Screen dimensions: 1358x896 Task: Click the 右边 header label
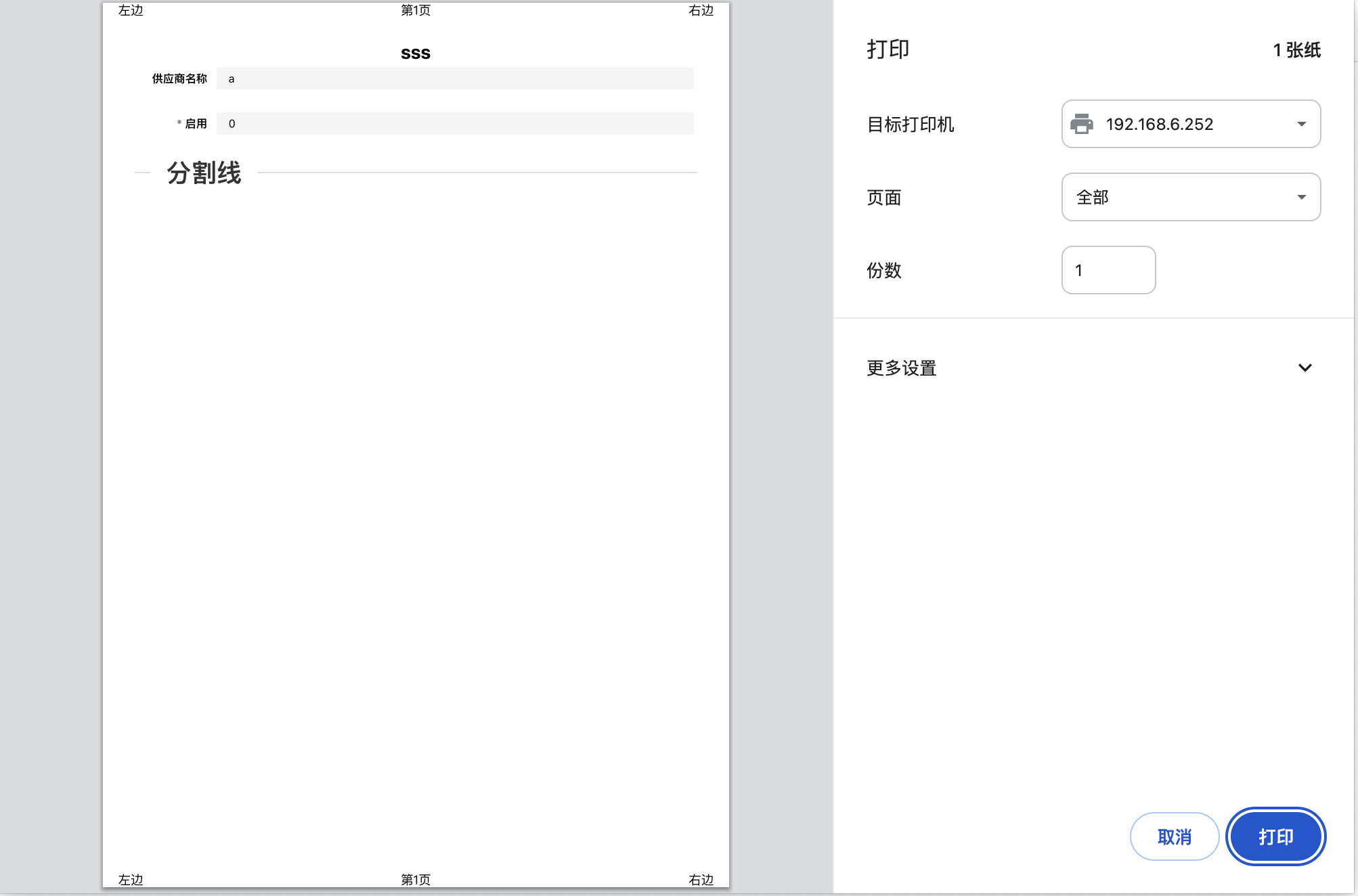click(702, 9)
